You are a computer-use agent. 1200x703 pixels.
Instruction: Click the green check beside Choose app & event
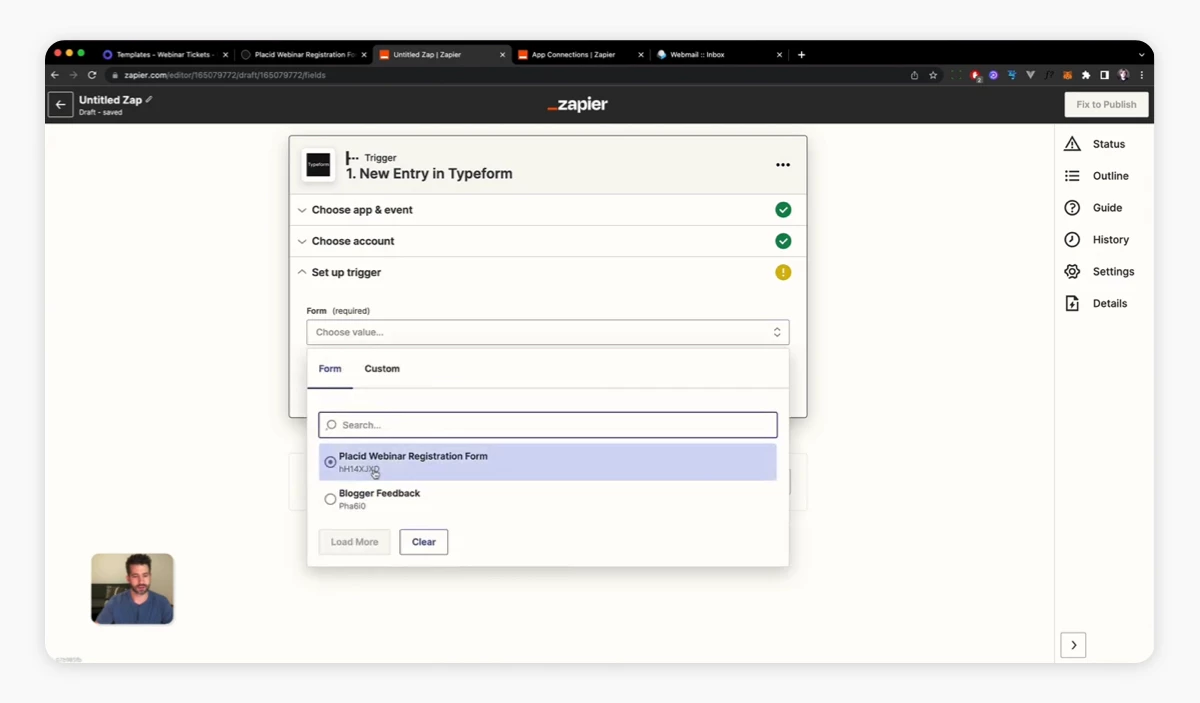783,210
